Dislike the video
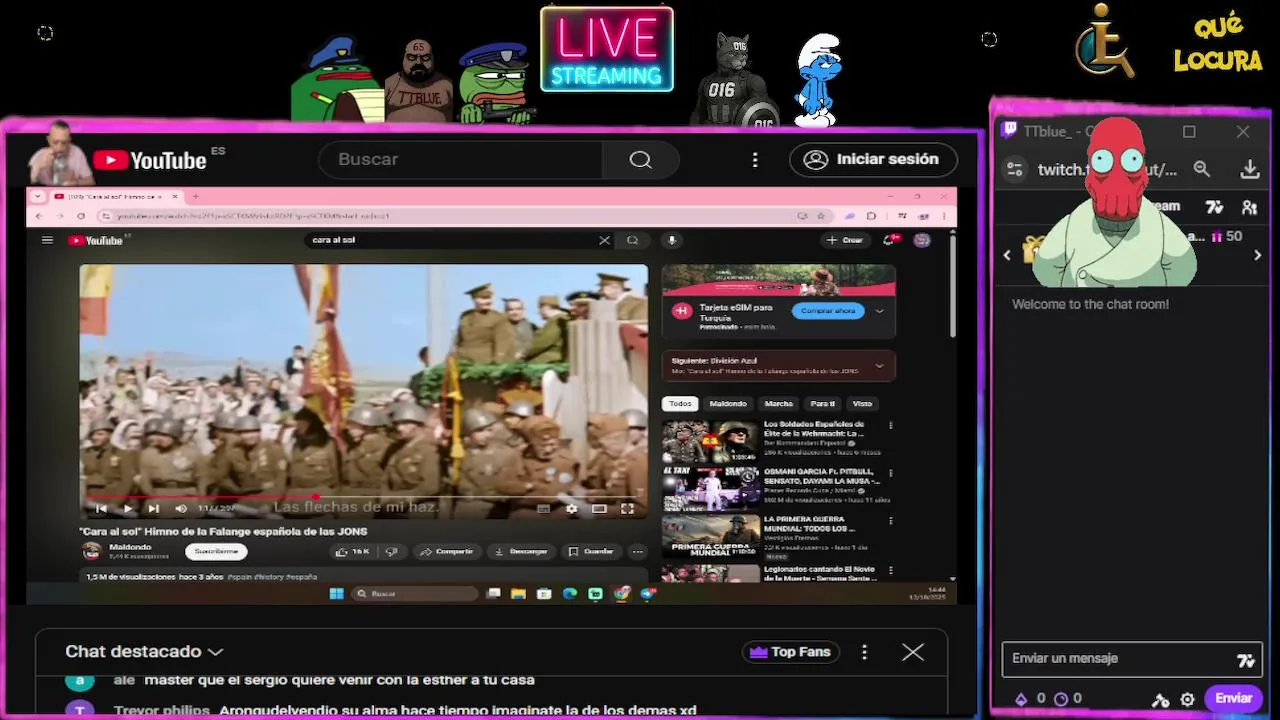Viewport: 1280px width, 720px height. coord(391,551)
